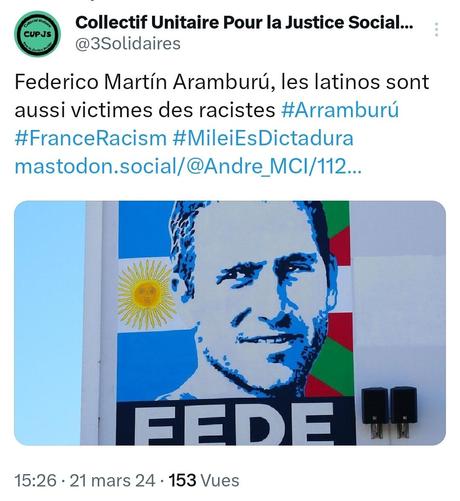Click the black wall speakers in the photo
The height and width of the screenshot is (501, 460).
pos(389,412)
